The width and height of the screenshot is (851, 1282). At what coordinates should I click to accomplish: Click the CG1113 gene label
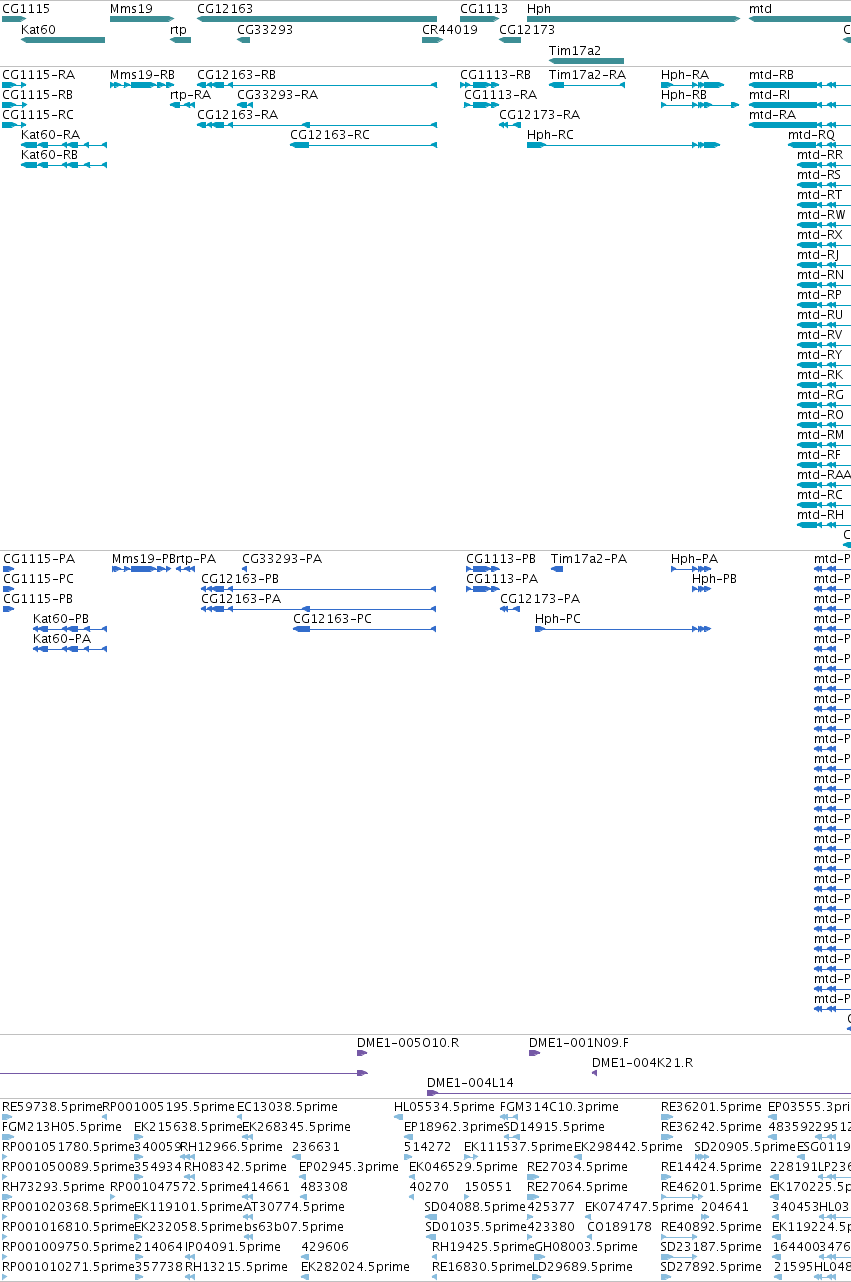pyautogui.click(x=484, y=9)
